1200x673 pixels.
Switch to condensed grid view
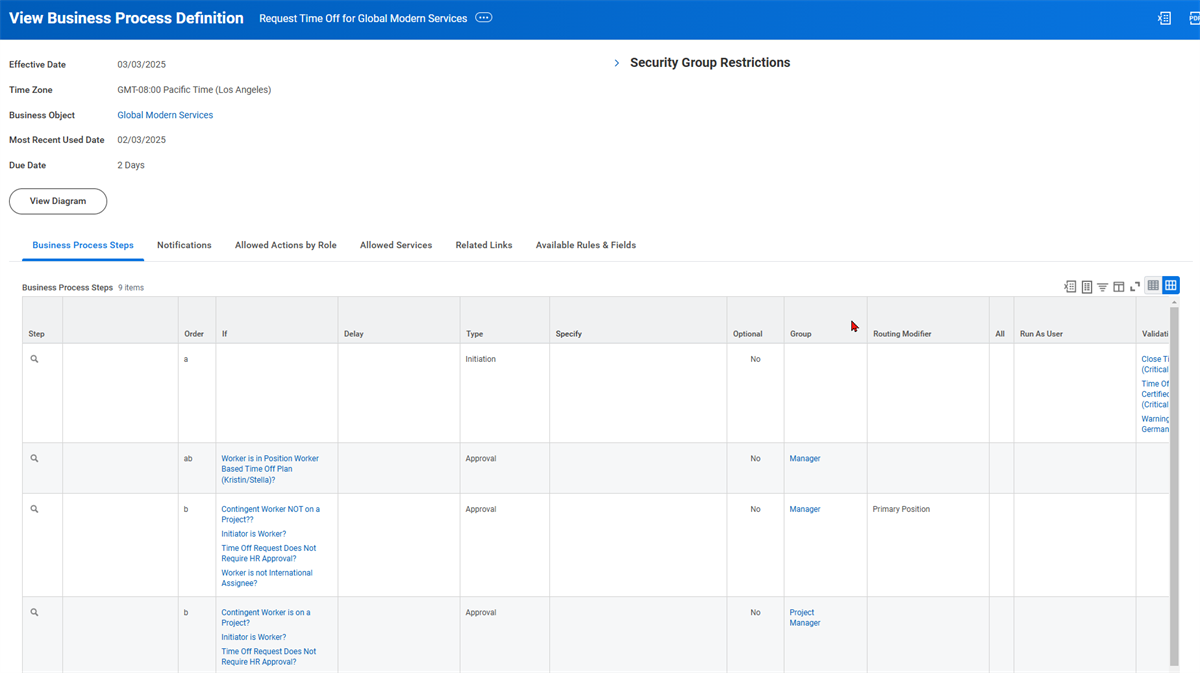point(1153,286)
